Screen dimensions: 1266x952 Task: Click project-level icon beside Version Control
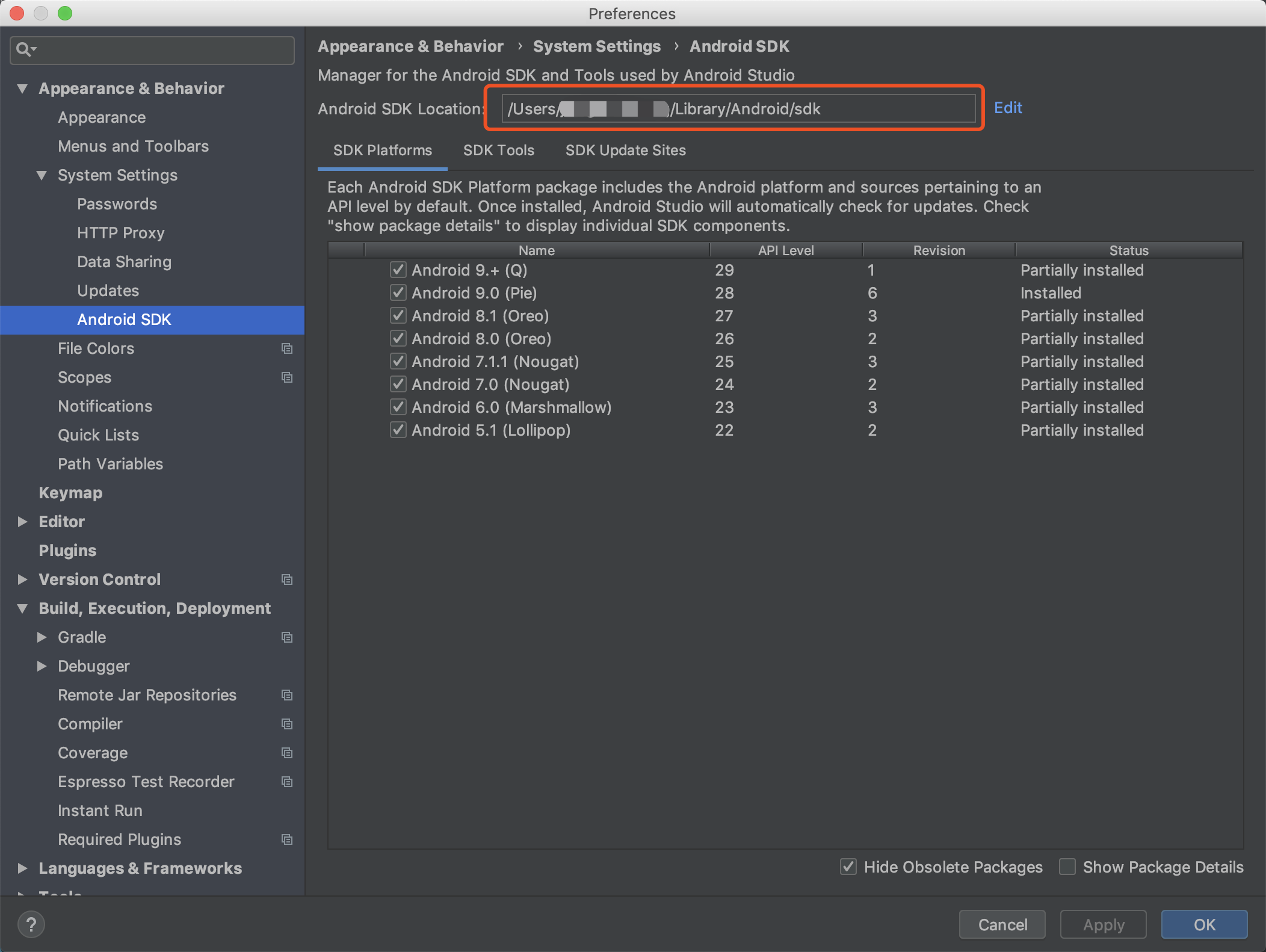[x=287, y=580]
